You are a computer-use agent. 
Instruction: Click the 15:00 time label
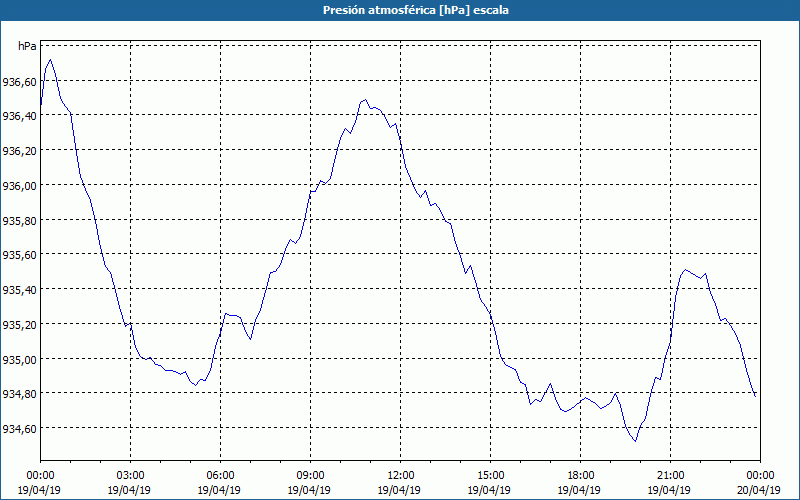point(491,476)
